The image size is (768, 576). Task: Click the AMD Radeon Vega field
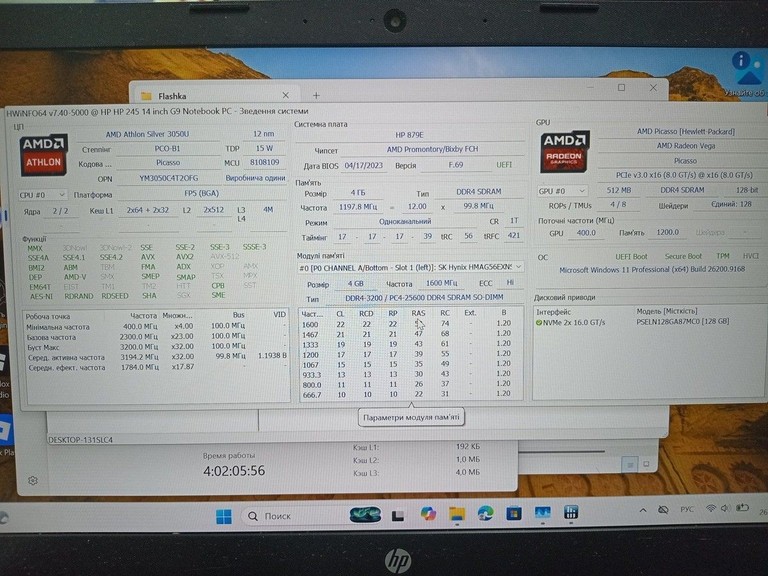(x=686, y=145)
